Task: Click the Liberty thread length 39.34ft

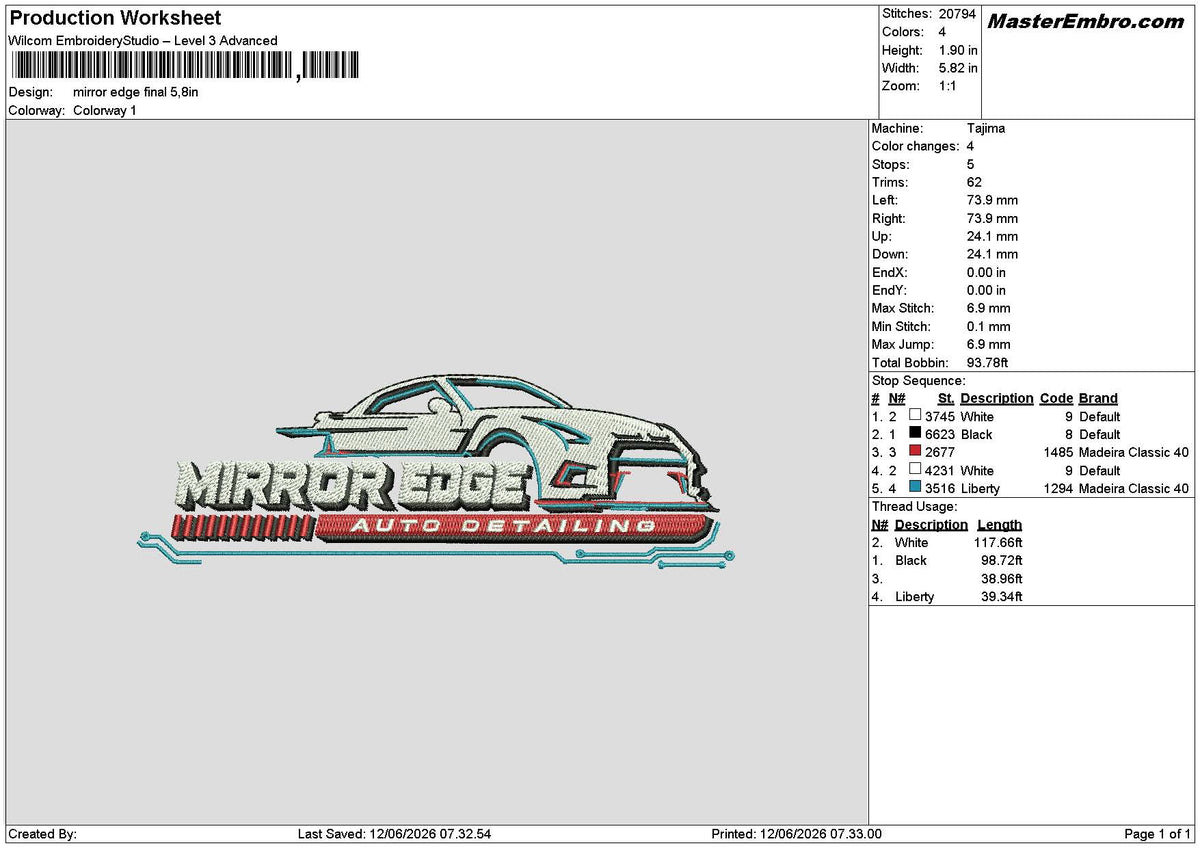Action: tap(1002, 596)
